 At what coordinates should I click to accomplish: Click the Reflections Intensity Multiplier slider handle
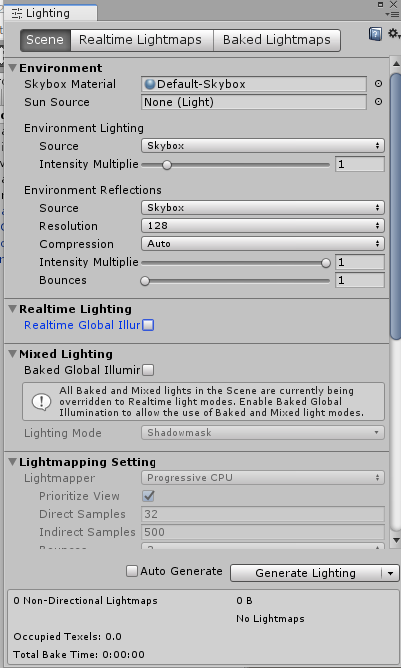coord(326,263)
